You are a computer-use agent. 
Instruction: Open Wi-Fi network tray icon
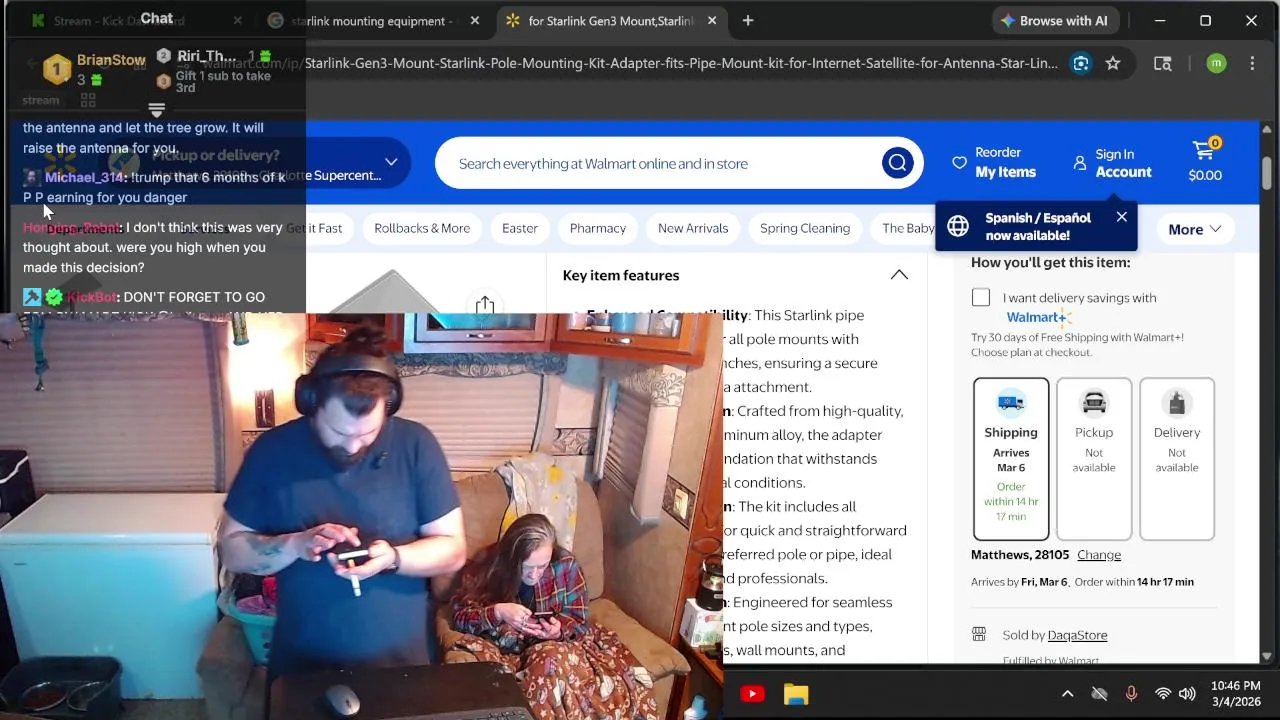click(x=1162, y=694)
